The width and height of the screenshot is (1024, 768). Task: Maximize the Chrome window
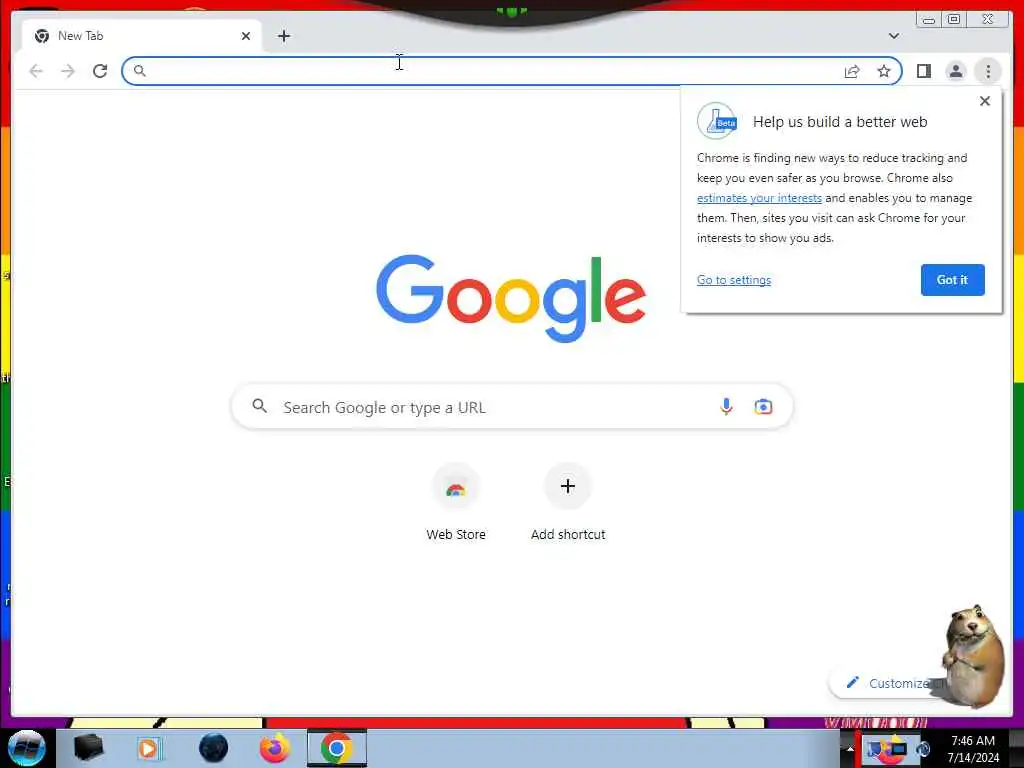click(x=953, y=20)
